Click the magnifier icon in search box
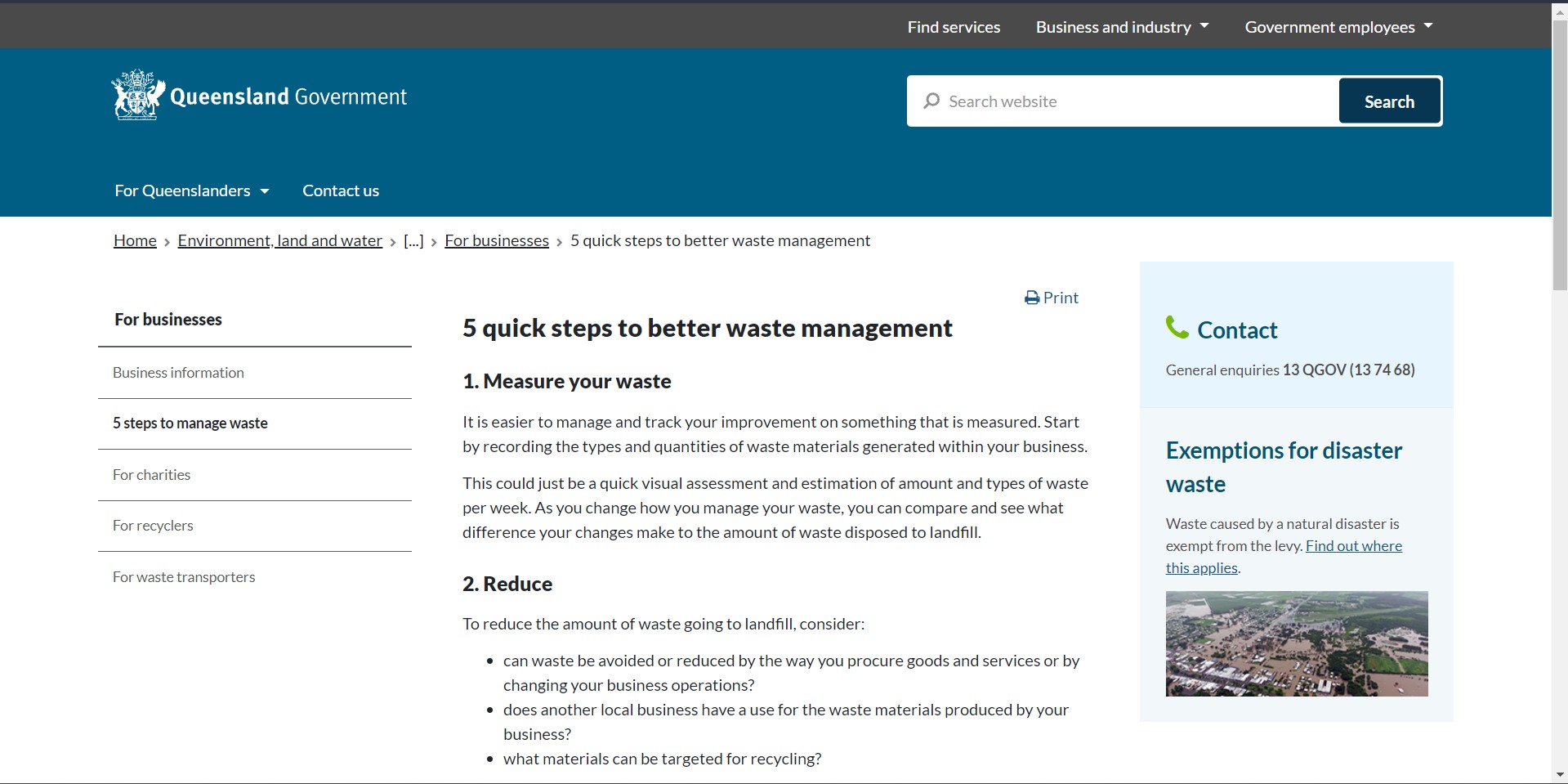This screenshot has width=1568, height=784. click(931, 101)
